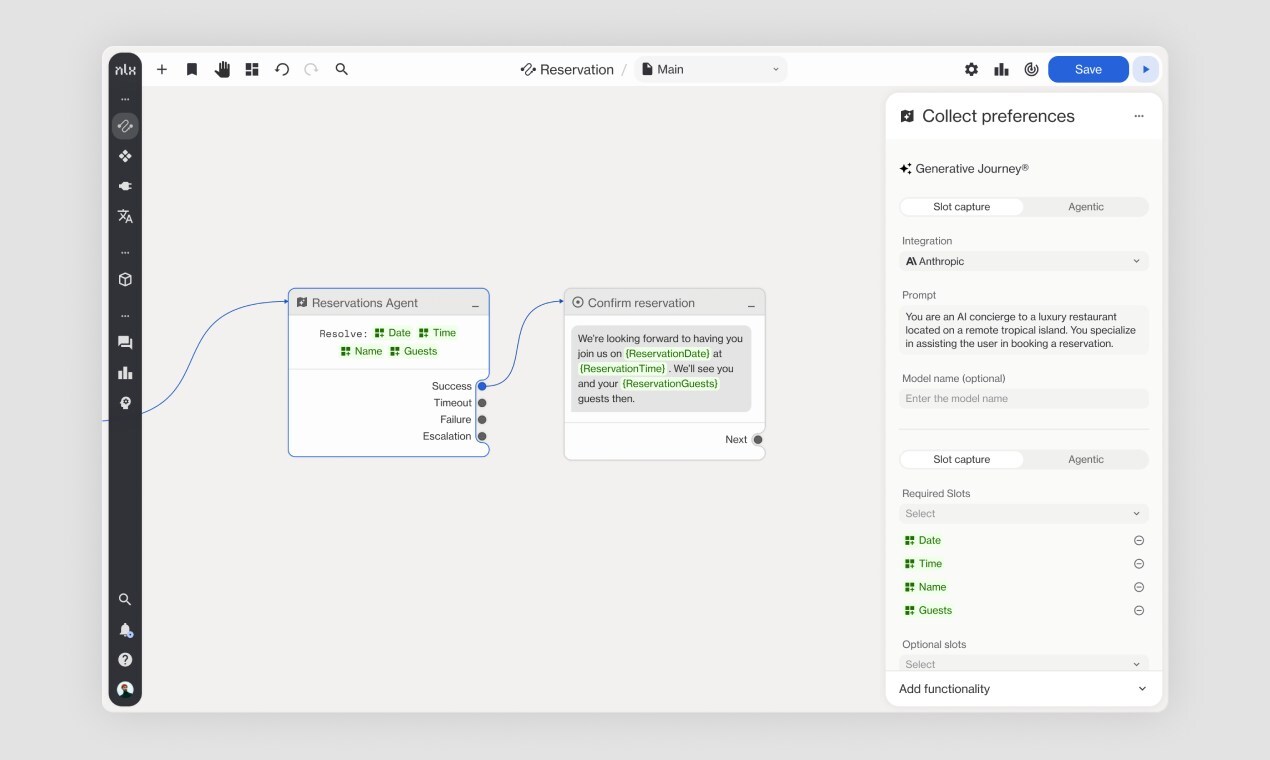Image resolution: width=1270 pixels, height=760 pixels.
Task: Switch to the first Agentic tab
Action: [x=1085, y=207]
